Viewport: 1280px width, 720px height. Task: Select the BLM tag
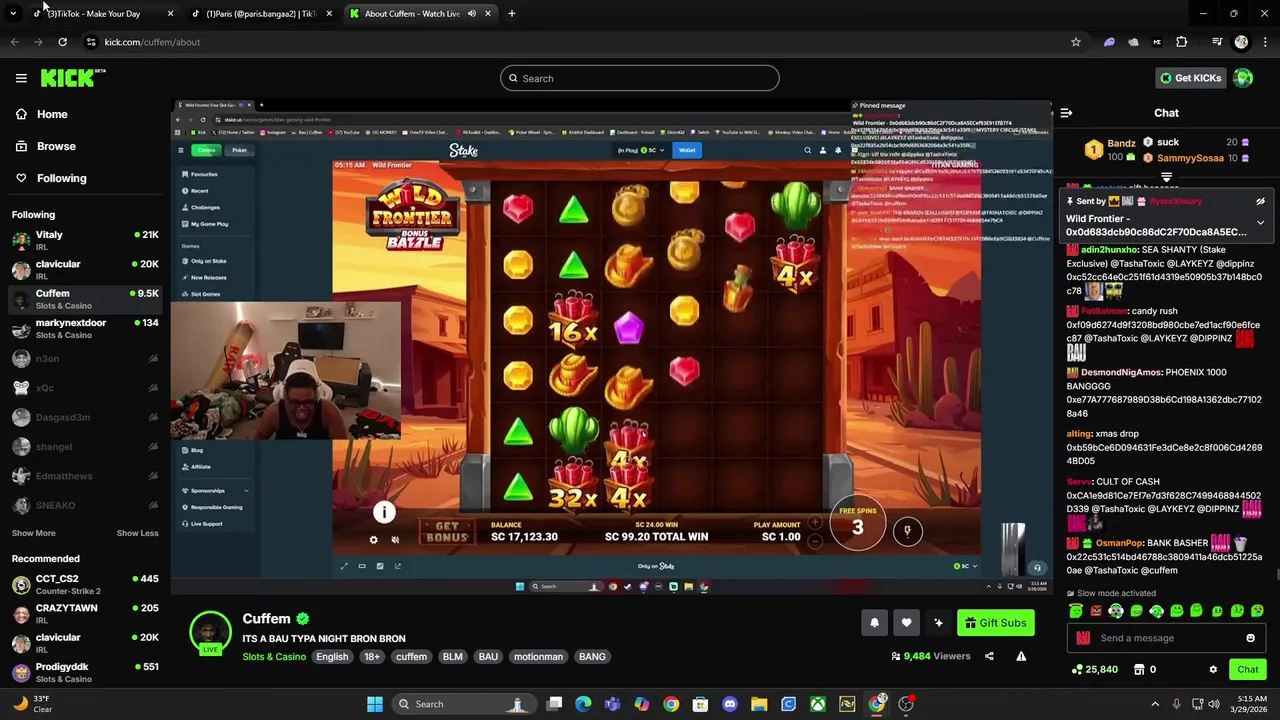pyautogui.click(x=452, y=657)
